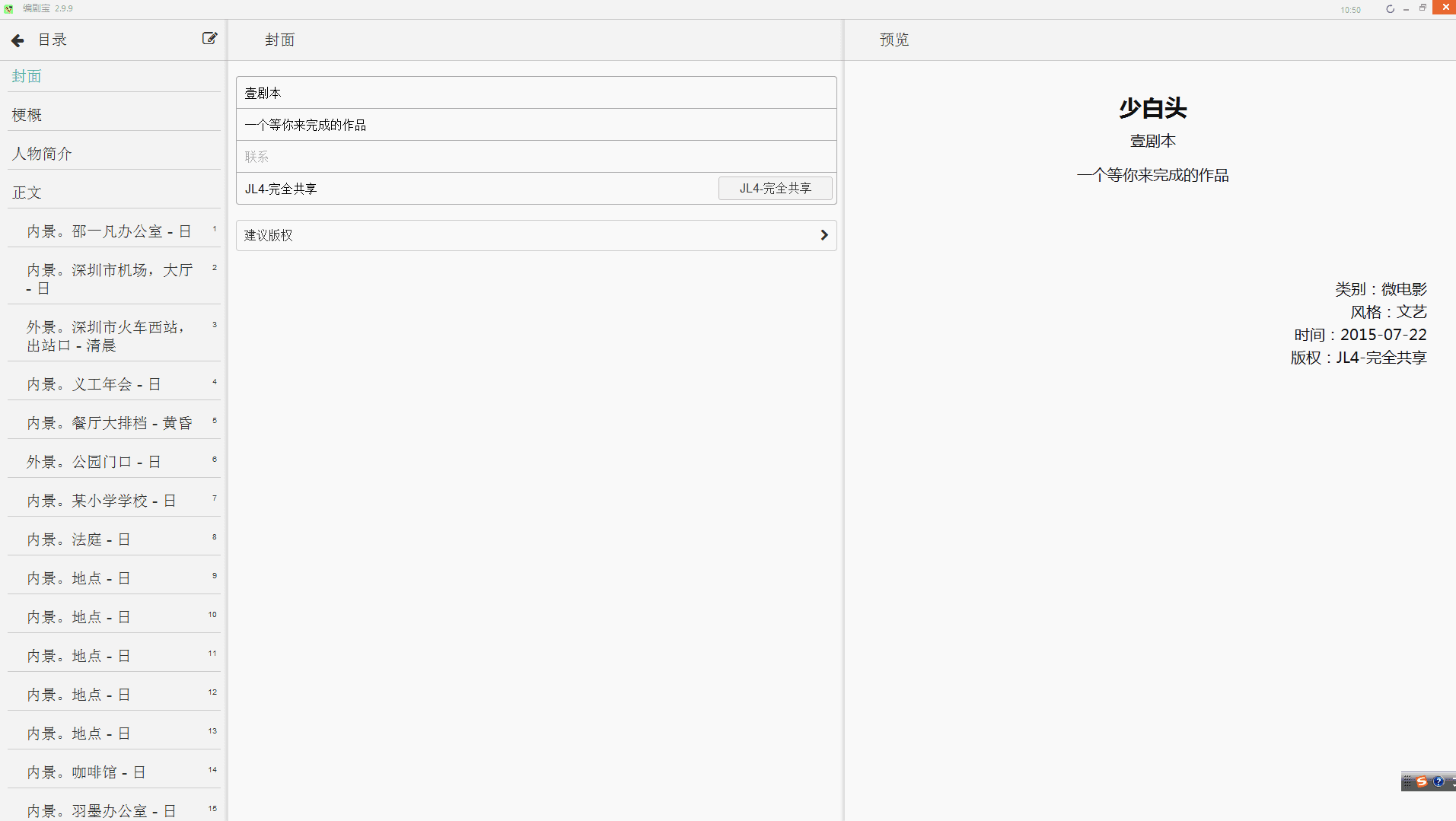1456x821 pixels.
Task: Open the 人物简介 section
Action: coord(42,154)
